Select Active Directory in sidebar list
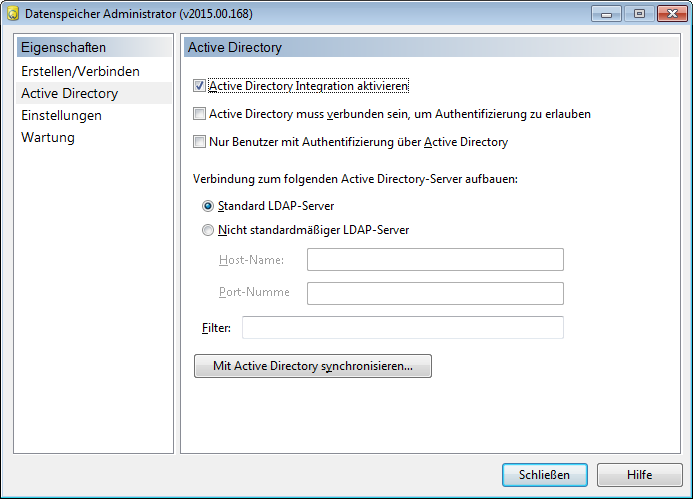 [94, 93]
